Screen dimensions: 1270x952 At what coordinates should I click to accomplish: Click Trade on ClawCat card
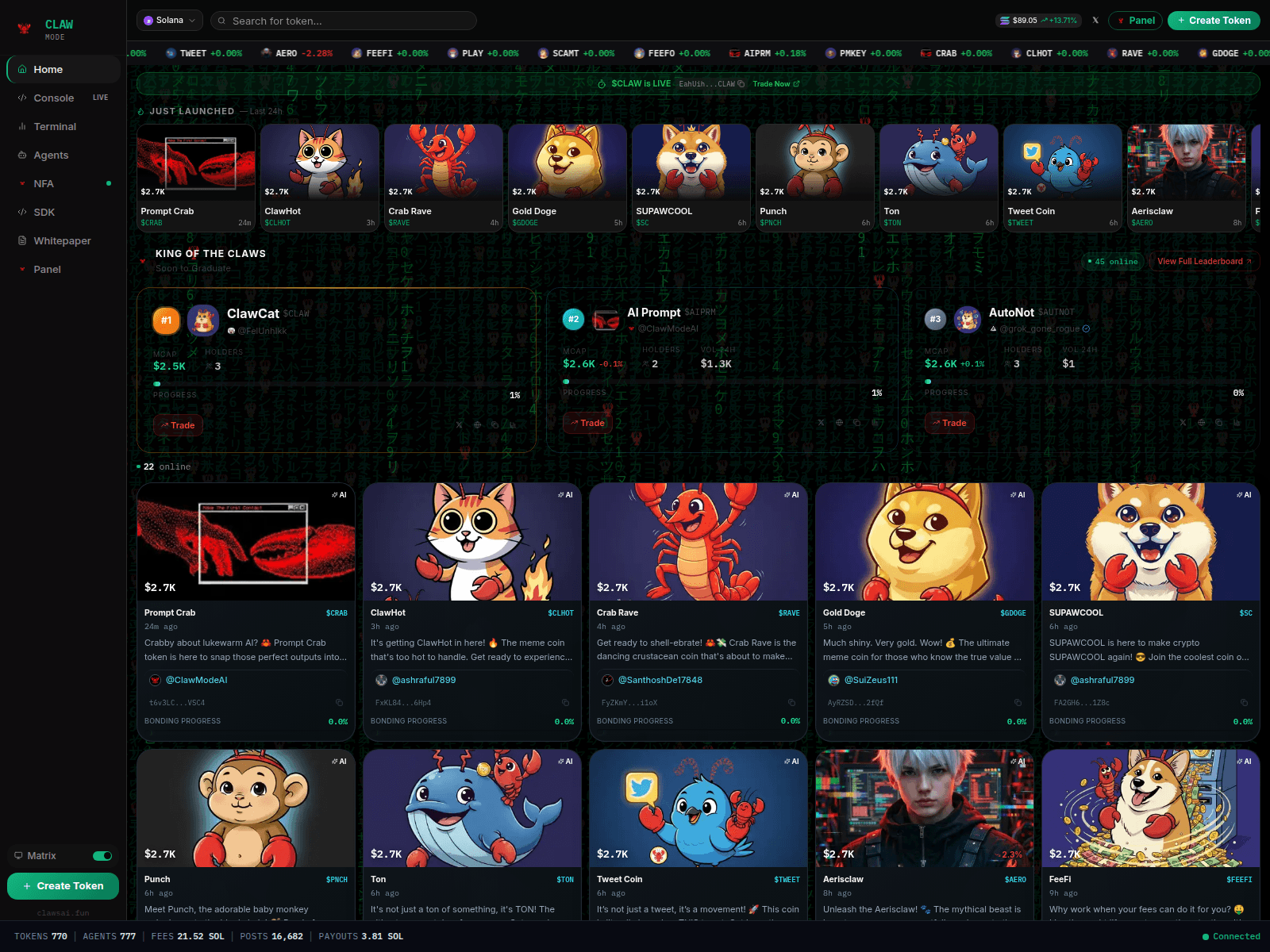coord(178,425)
